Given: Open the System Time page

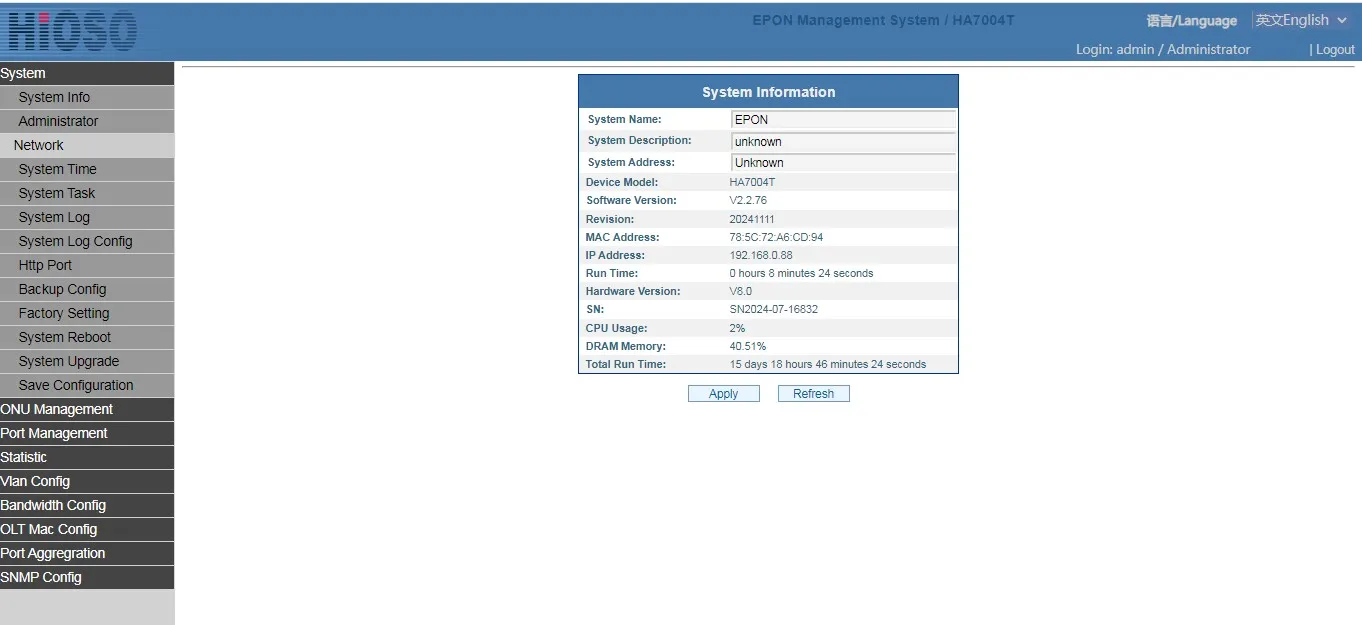Looking at the screenshot, I should [57, 169].
